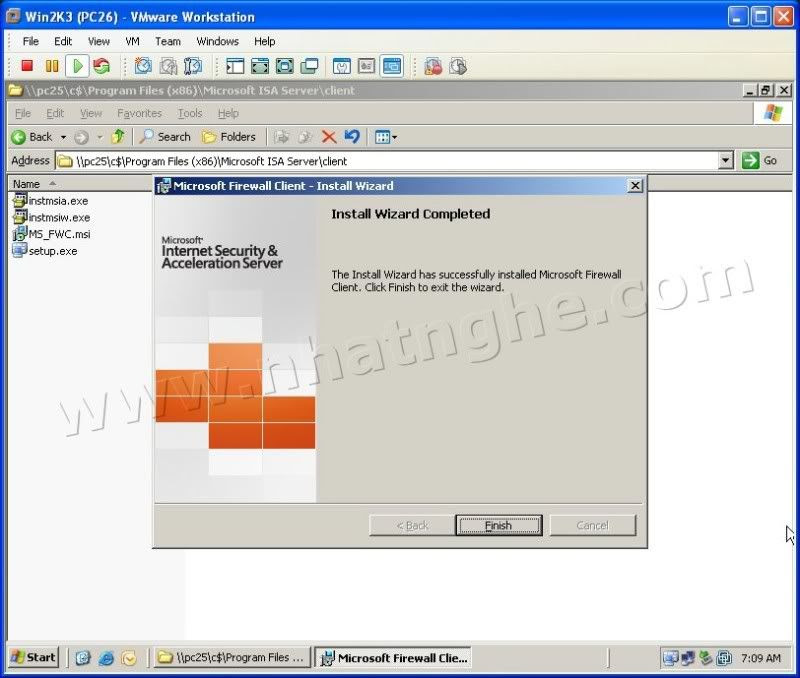Open the VMware Edit menu
The height and width of the screenshot is (678, 800).
click(63, 41)
